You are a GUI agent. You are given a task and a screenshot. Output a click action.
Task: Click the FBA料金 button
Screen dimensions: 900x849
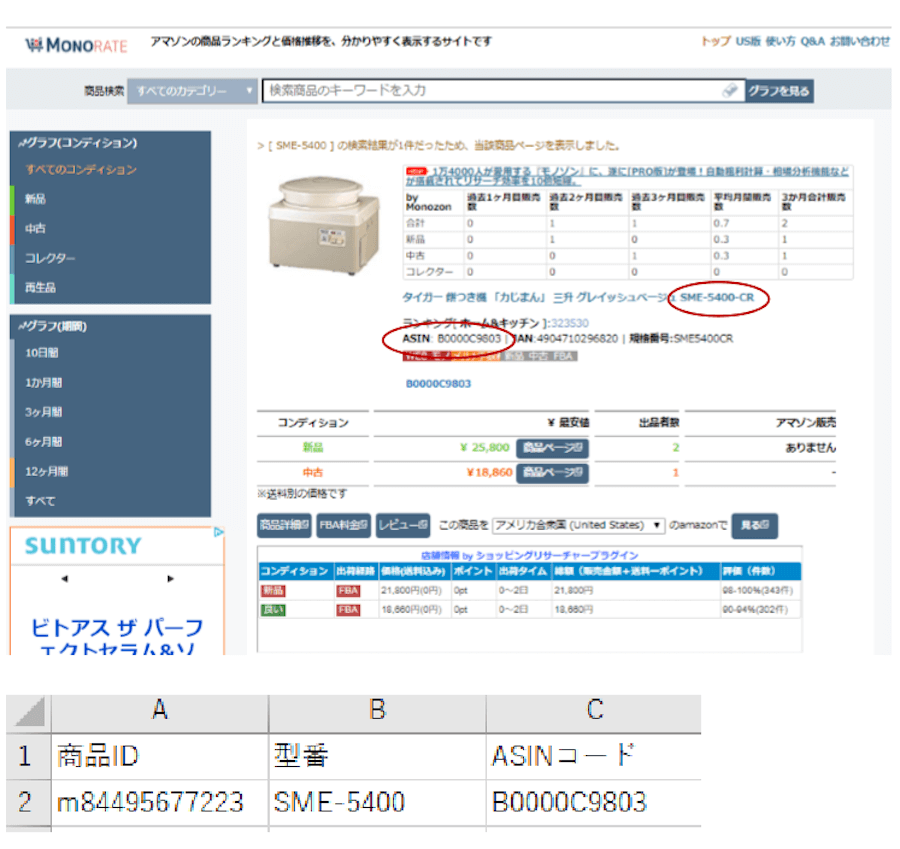tap(343, 525)
